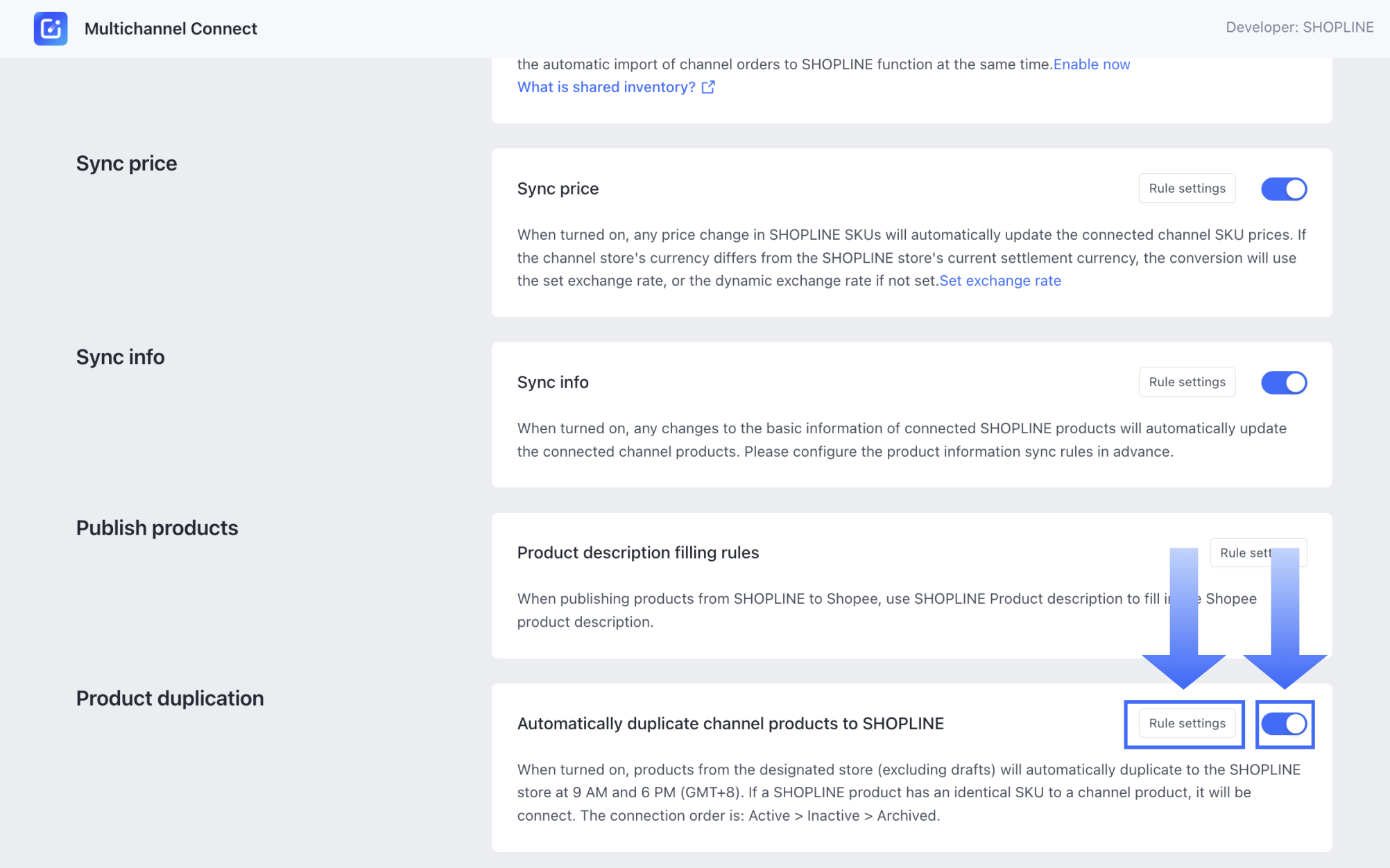
Task: Click "Automatically duplicate channel products to SHOPLINE" title
Action: point(730,724)
